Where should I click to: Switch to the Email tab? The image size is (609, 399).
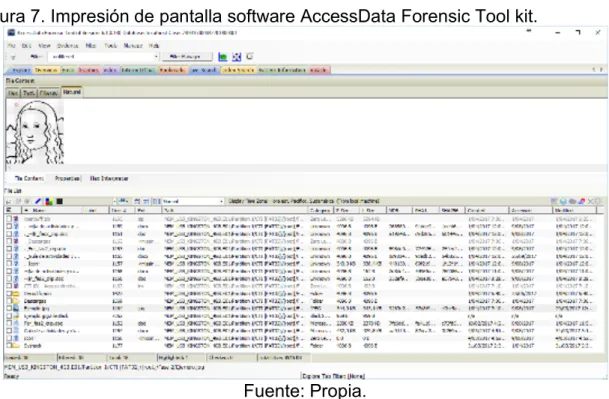[68, 70]
